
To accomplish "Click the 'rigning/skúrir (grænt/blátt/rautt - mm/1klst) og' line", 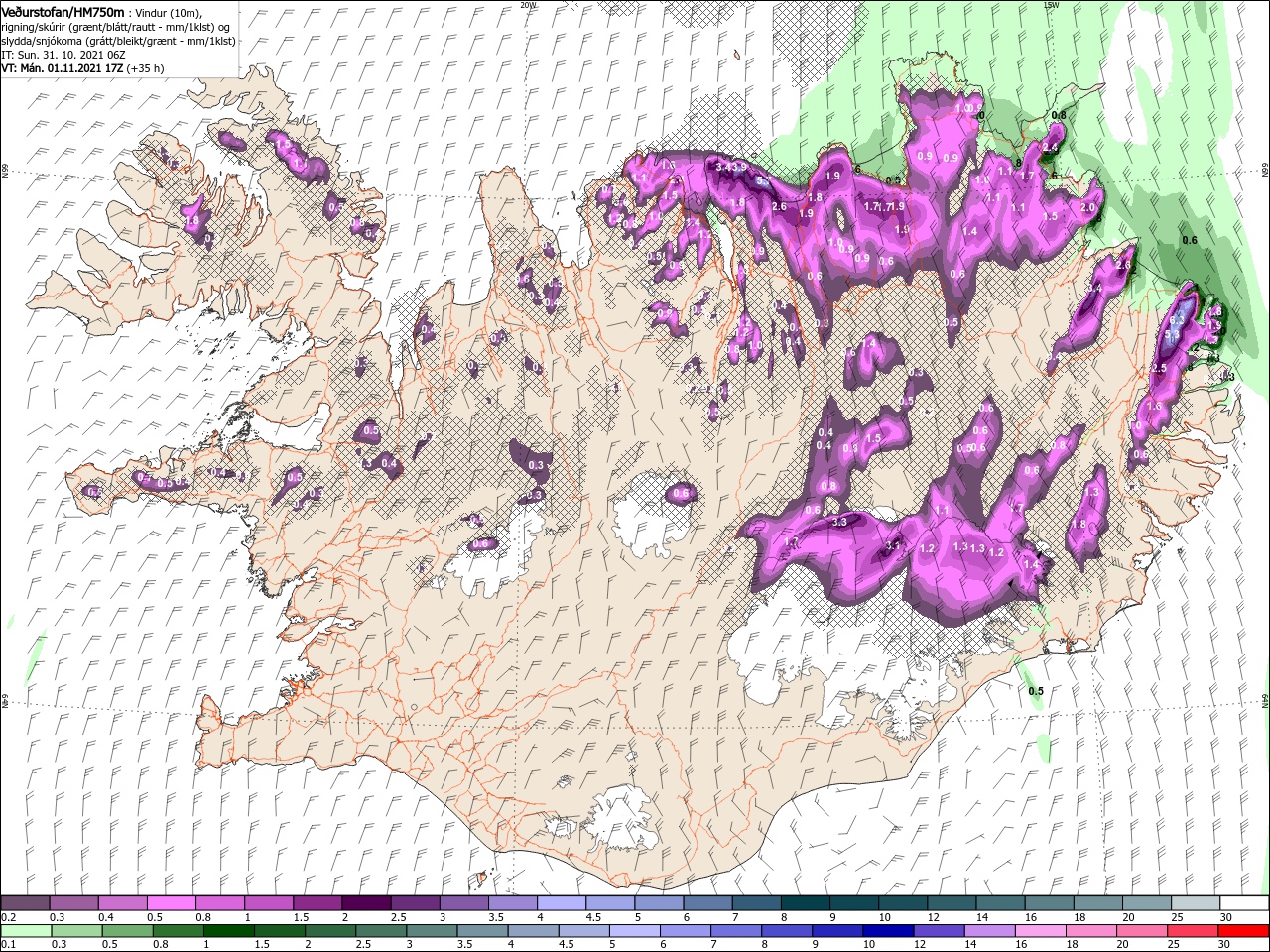I will tap(117, 26).
